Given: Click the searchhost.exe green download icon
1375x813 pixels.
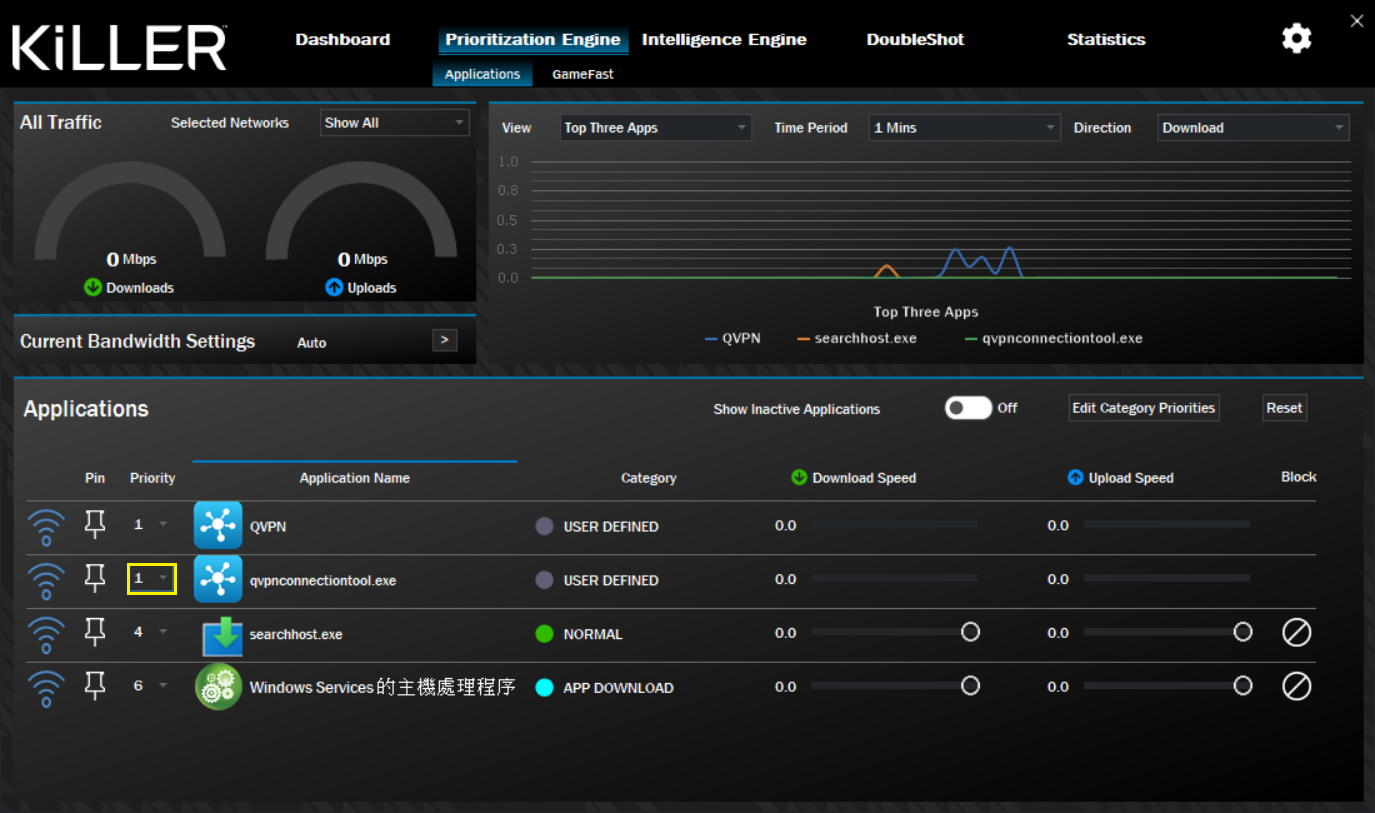Looking at the screenshot, I should (x=218, y=632).
